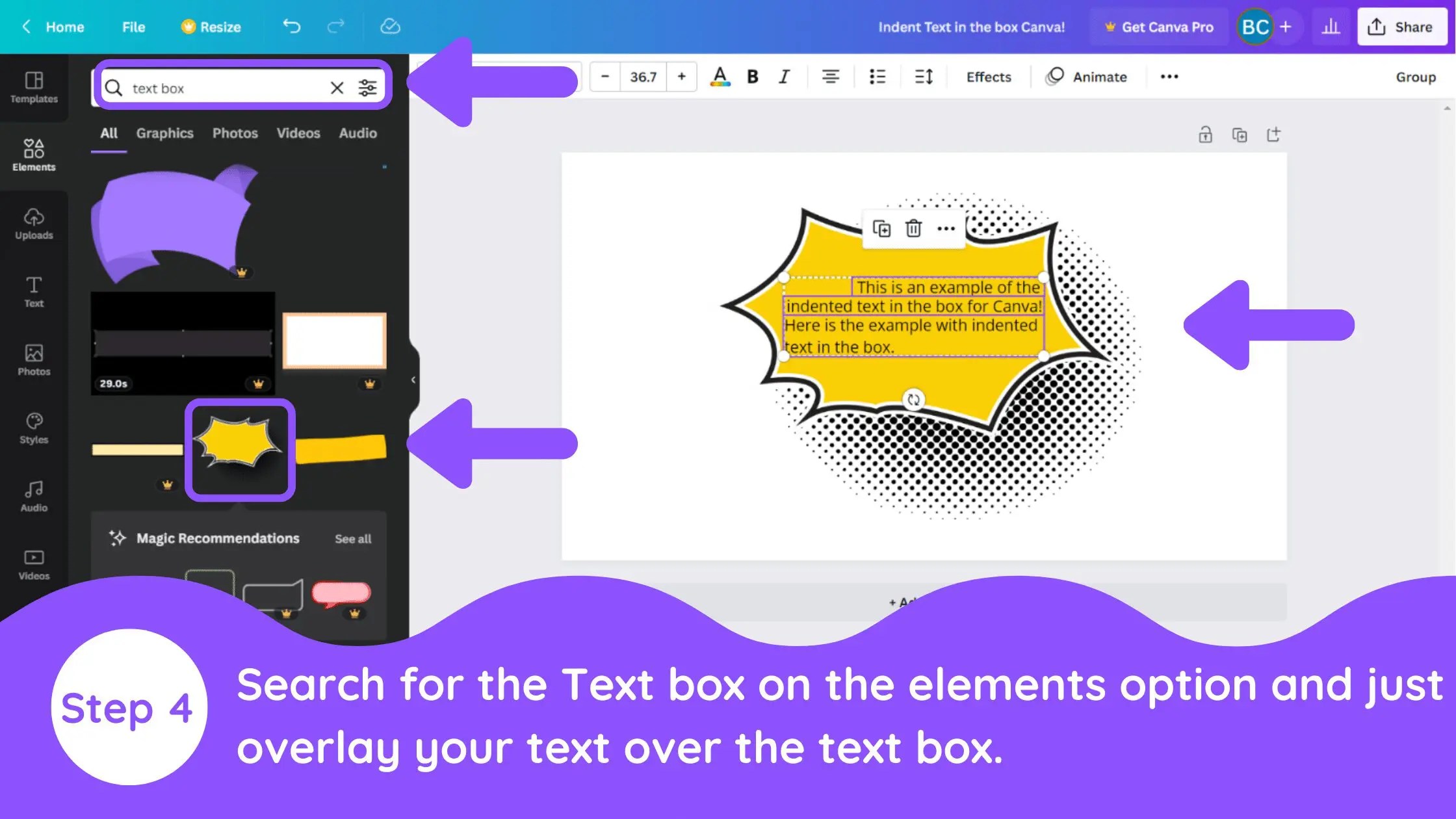Open search filters next to the search box
Screen dimensions: 1456x819
[x=368, y=87]
